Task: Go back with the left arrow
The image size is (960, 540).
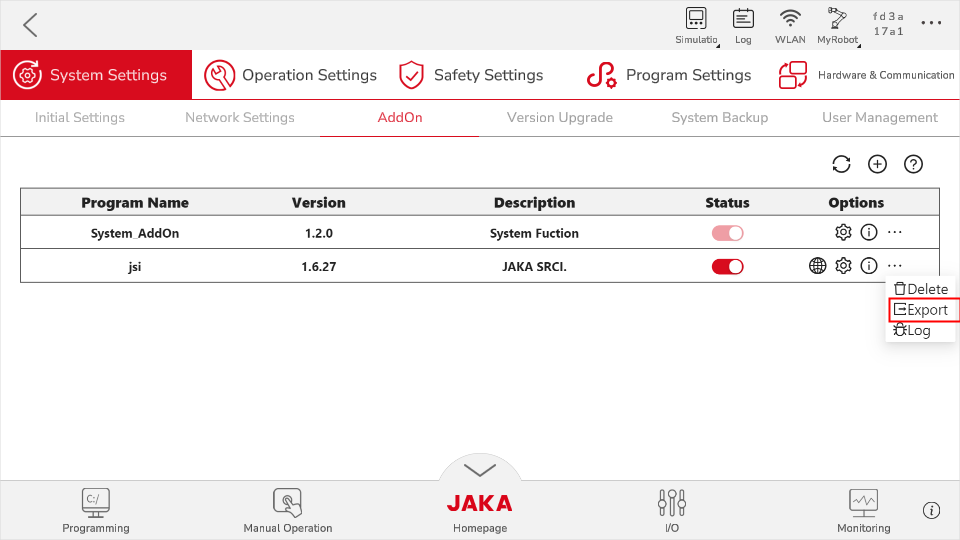Action: tap(31, 25)
